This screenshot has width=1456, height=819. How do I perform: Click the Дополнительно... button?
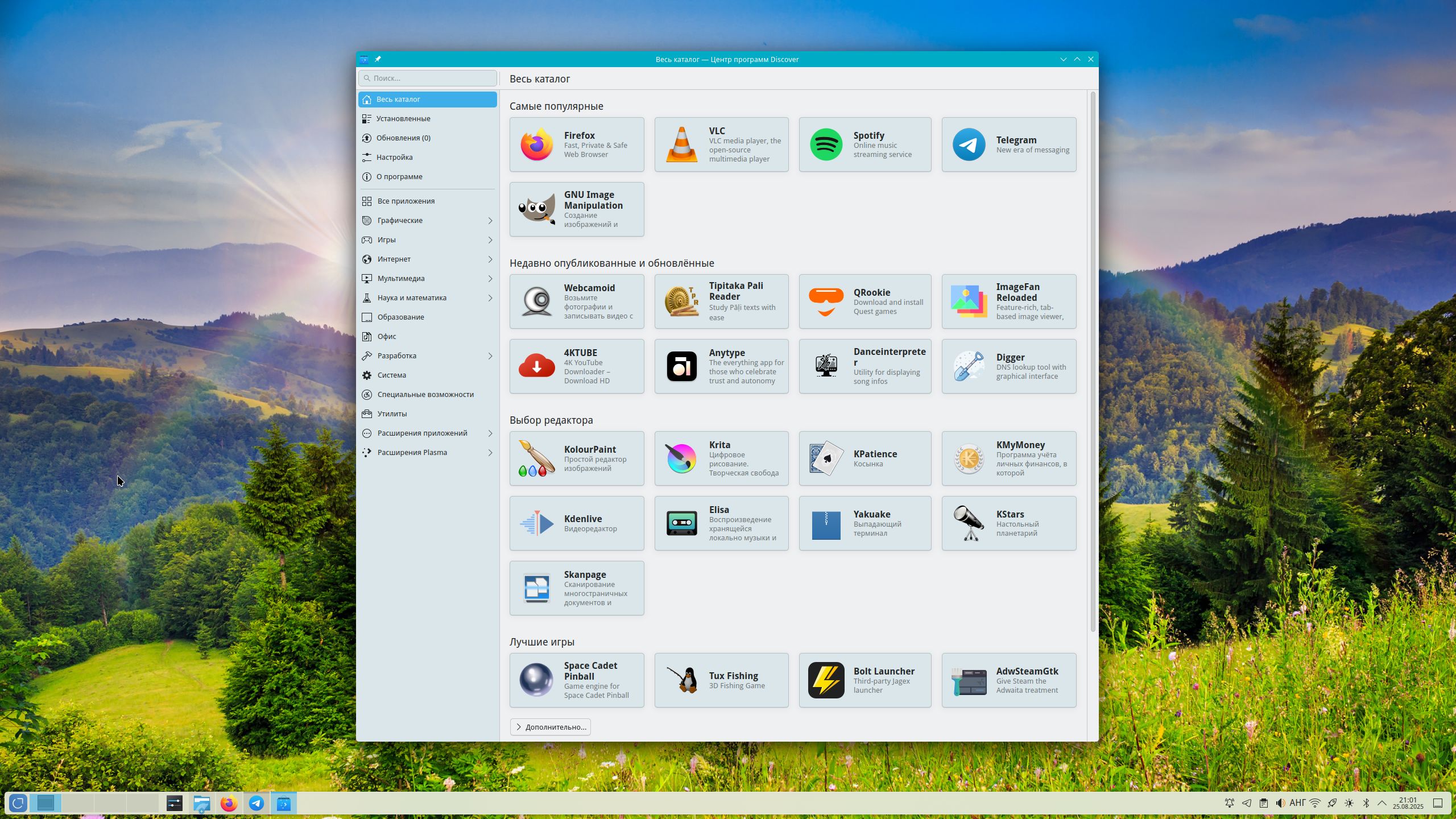550,727
